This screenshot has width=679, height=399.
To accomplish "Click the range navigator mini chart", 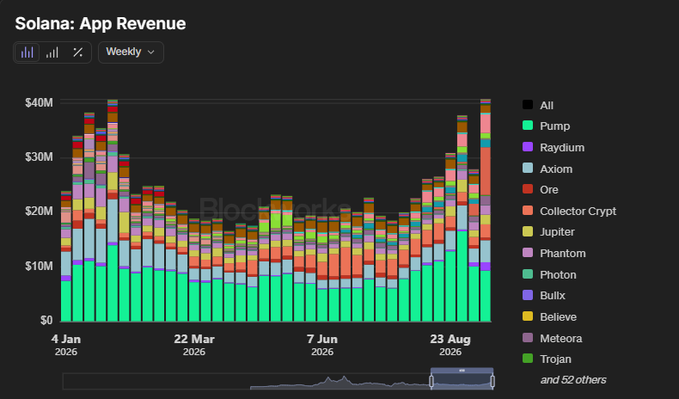I will click(x=277, y=381).
